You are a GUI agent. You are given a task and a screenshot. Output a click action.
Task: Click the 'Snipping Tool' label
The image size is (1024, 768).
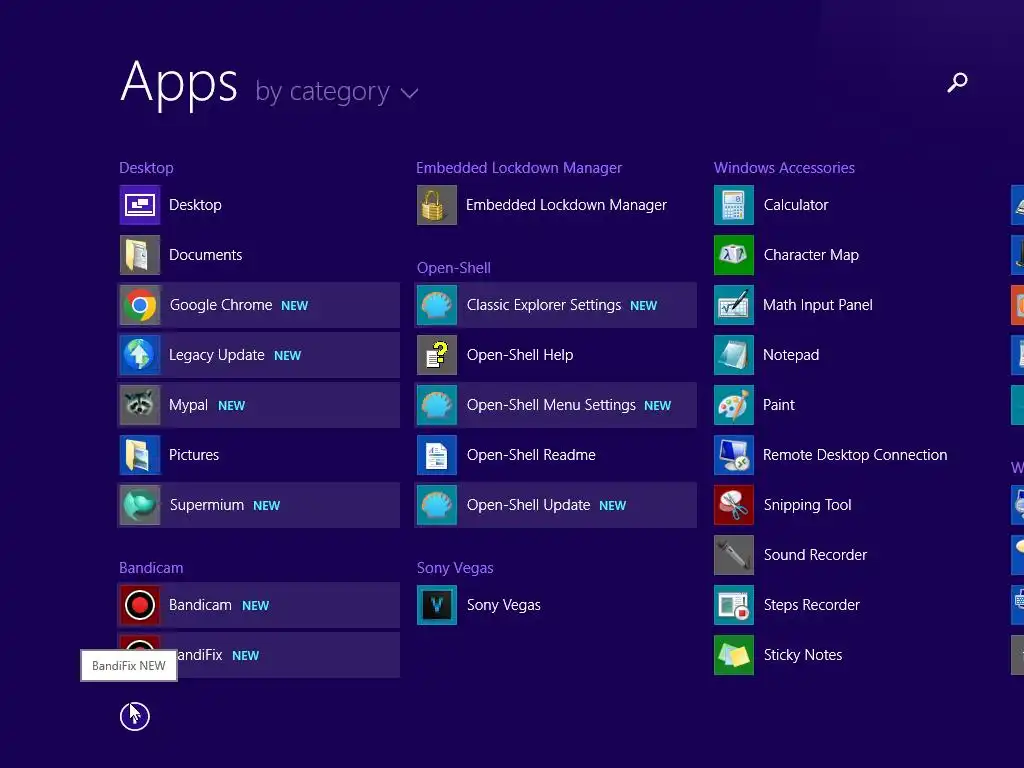(x=807, y=505)
